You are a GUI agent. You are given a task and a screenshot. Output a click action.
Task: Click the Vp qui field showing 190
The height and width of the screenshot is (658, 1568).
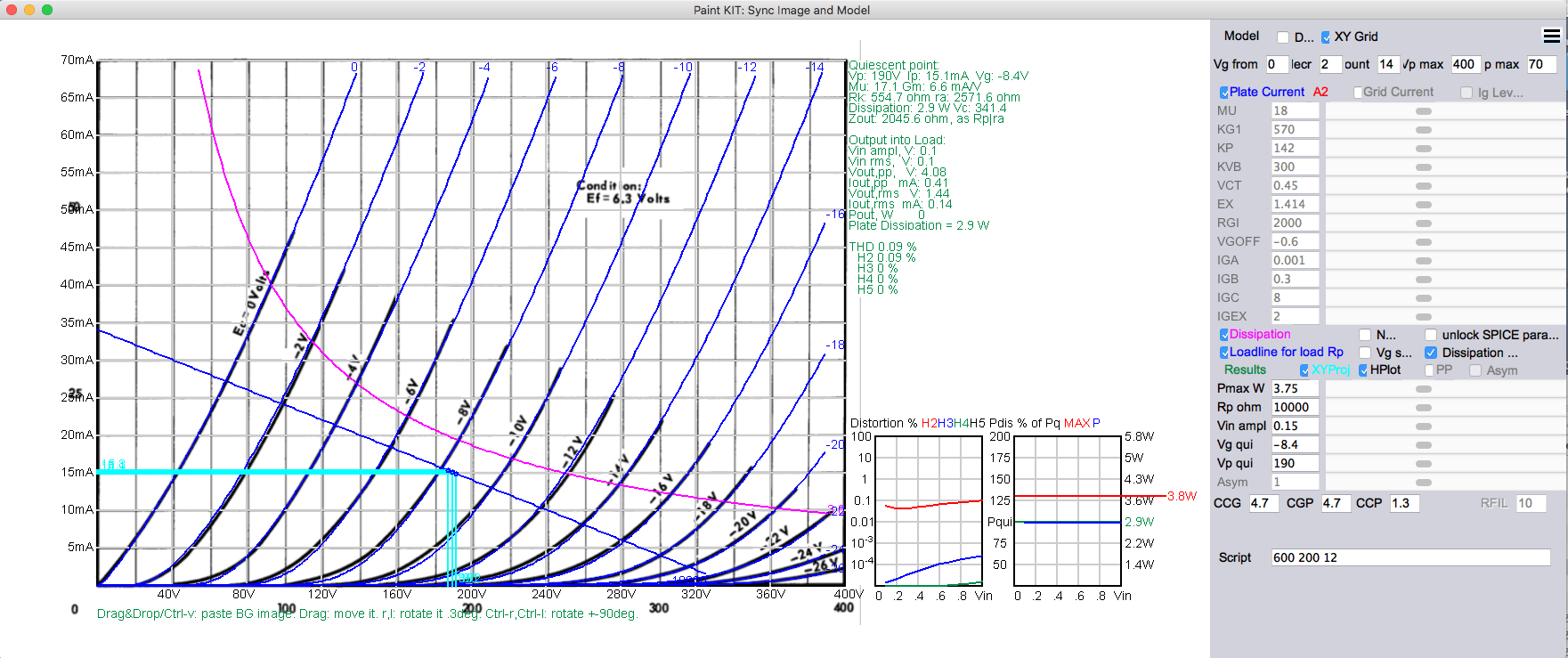tap(1295, 464)
